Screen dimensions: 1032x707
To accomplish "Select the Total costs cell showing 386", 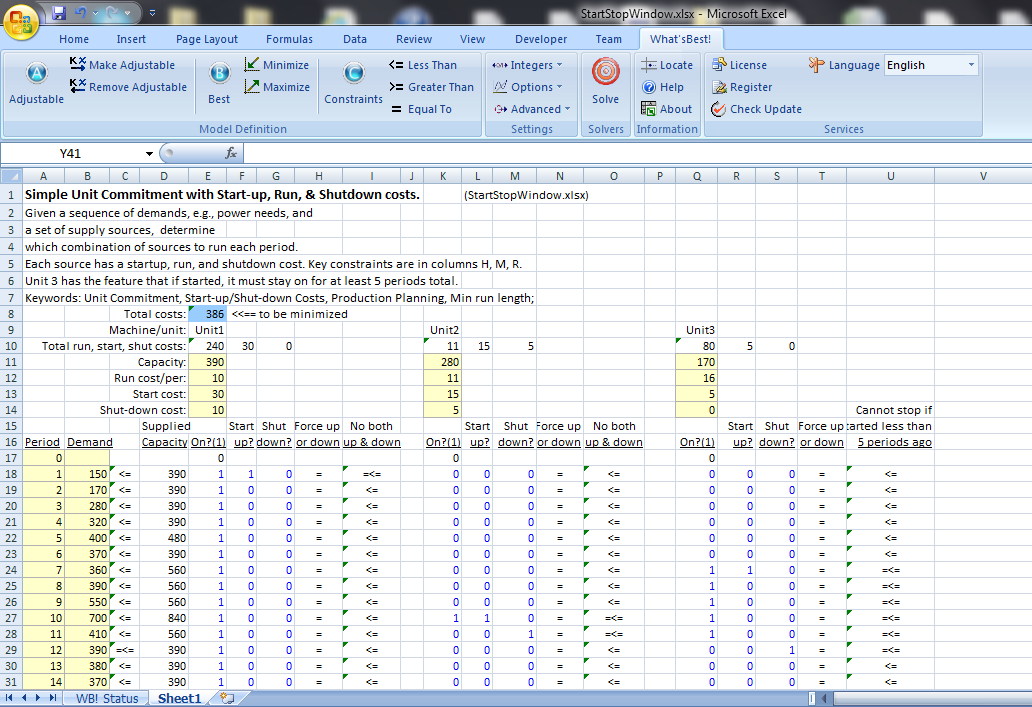I will coord(207,314).
